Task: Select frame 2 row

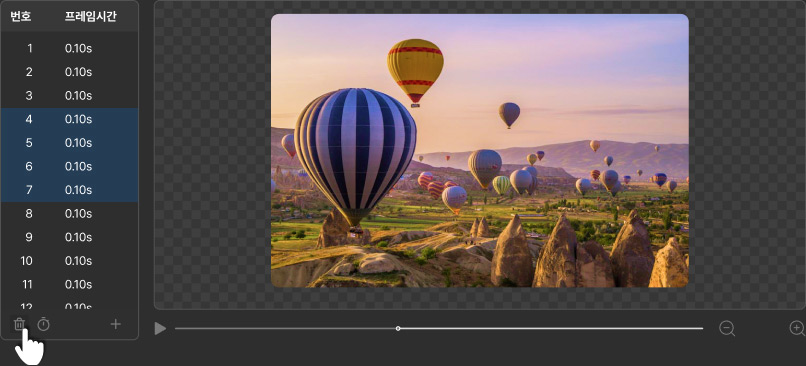Action: click(x=69, y=72)
